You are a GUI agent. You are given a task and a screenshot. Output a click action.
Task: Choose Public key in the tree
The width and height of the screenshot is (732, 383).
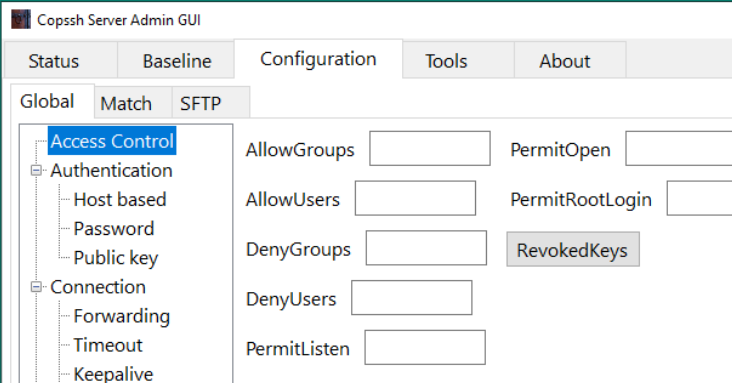tap(116, 258)
